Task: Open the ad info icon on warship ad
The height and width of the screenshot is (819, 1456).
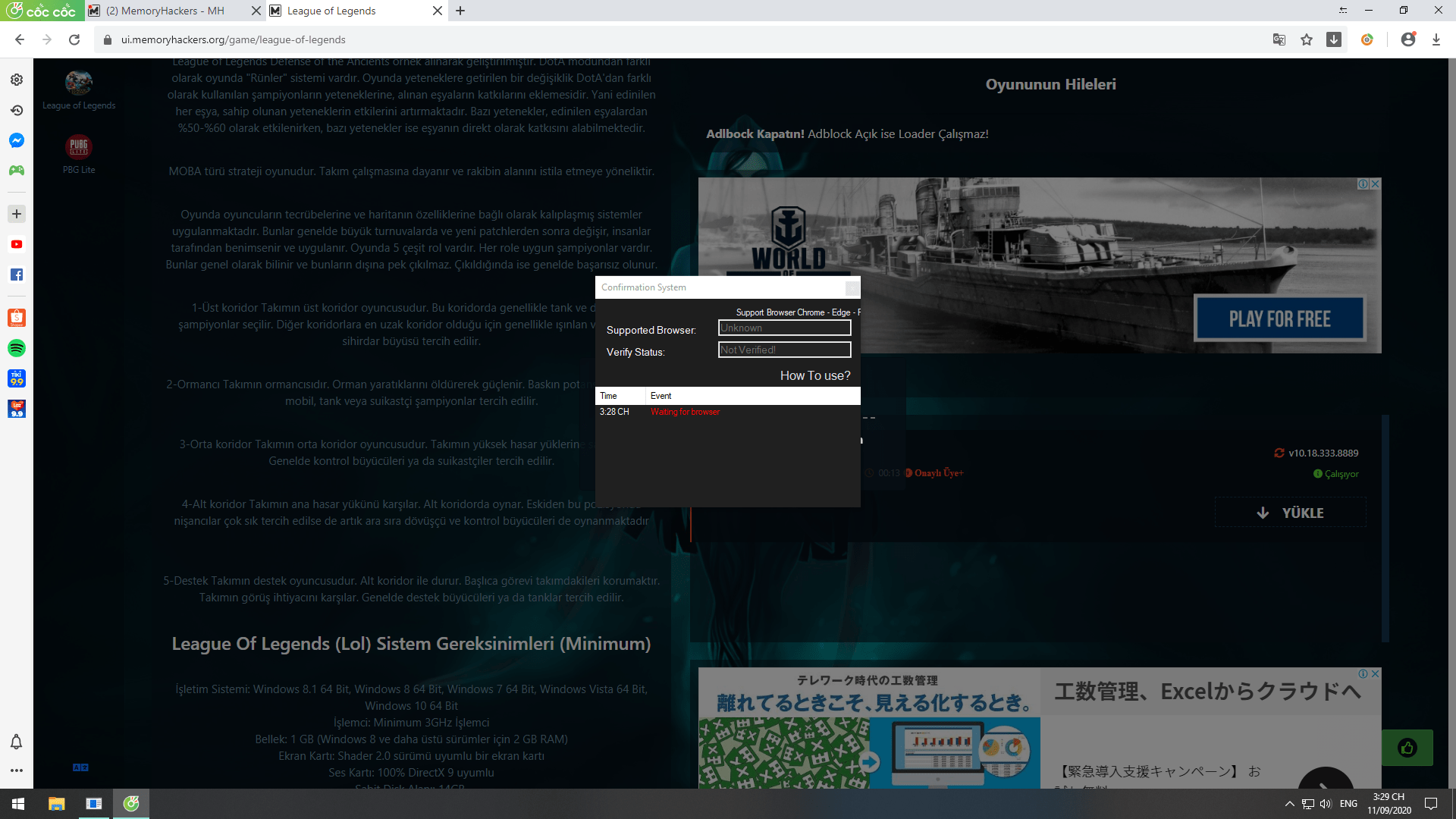Action: point(1363,184)
